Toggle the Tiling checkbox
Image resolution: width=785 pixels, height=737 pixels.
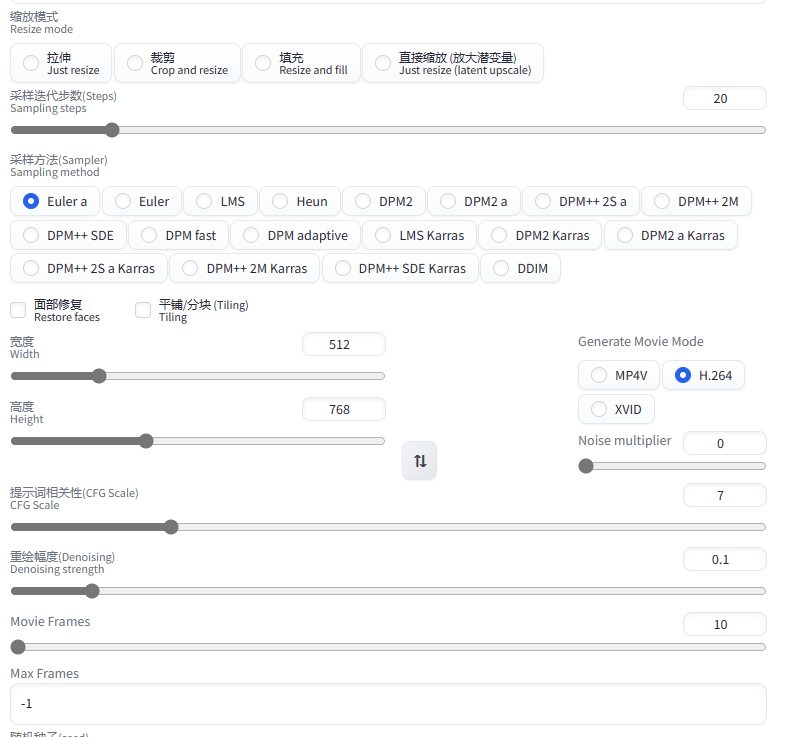pyautogui.click(x=143, y=310)
